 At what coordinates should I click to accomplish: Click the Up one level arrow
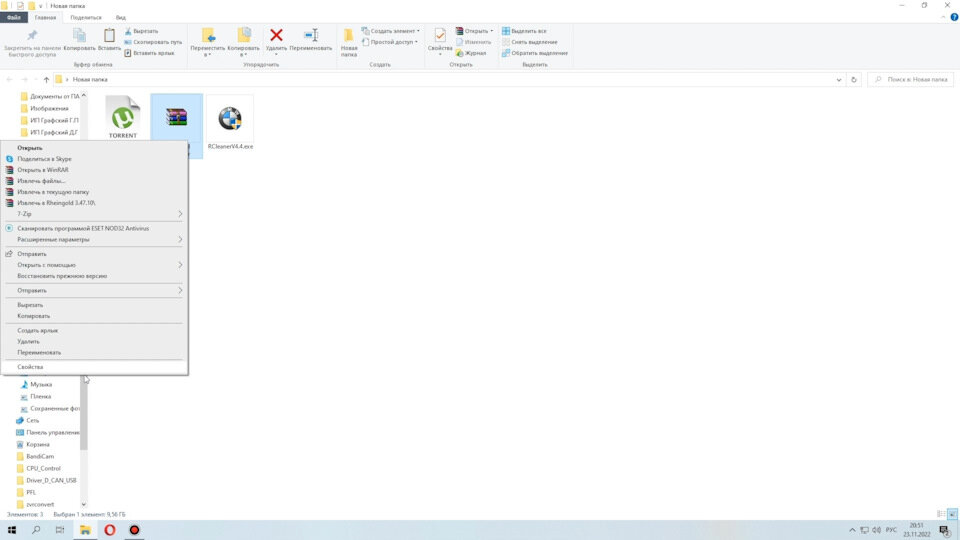click(46, 80)
